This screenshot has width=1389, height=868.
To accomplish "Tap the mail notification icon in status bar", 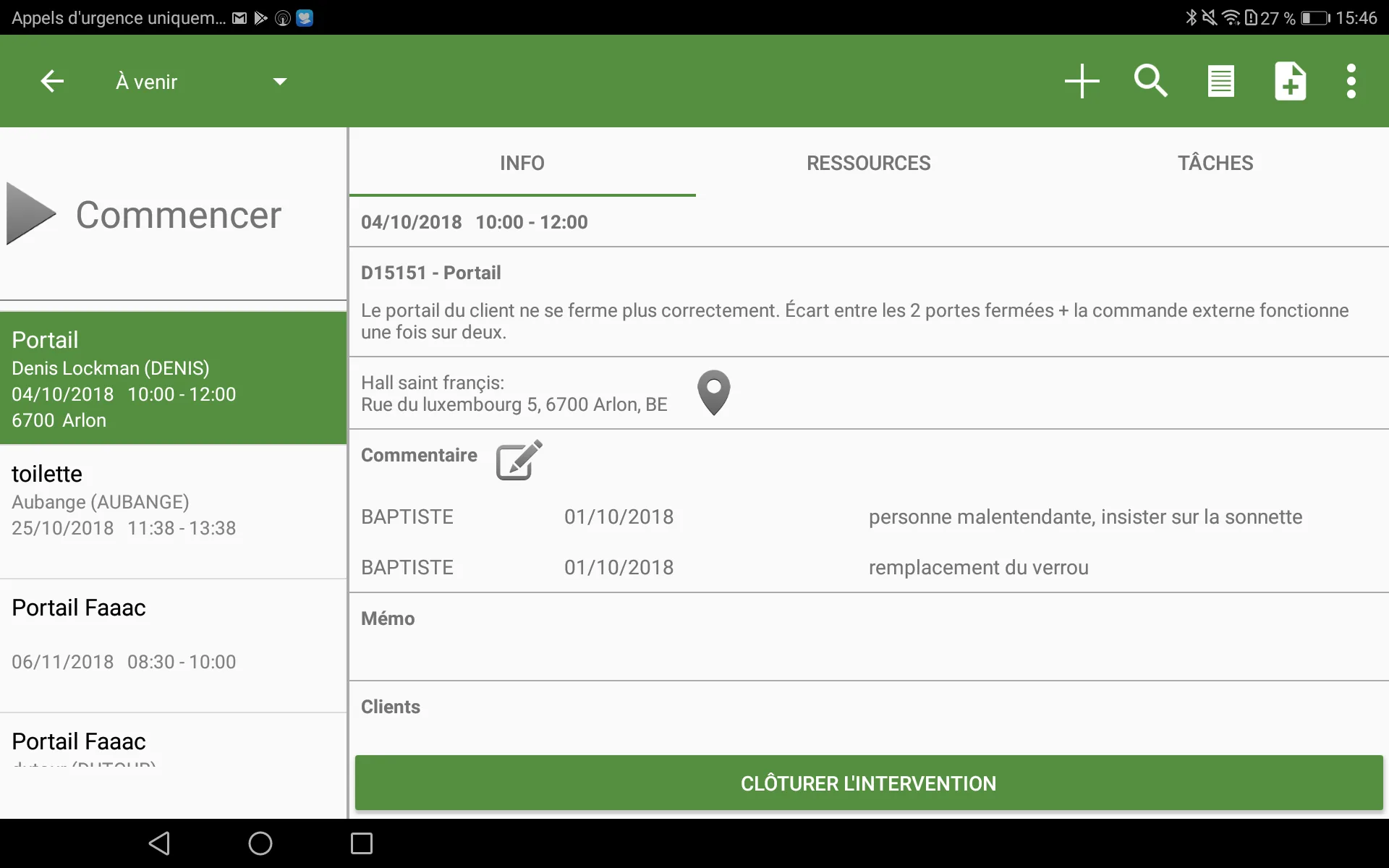I will [239, 18].
